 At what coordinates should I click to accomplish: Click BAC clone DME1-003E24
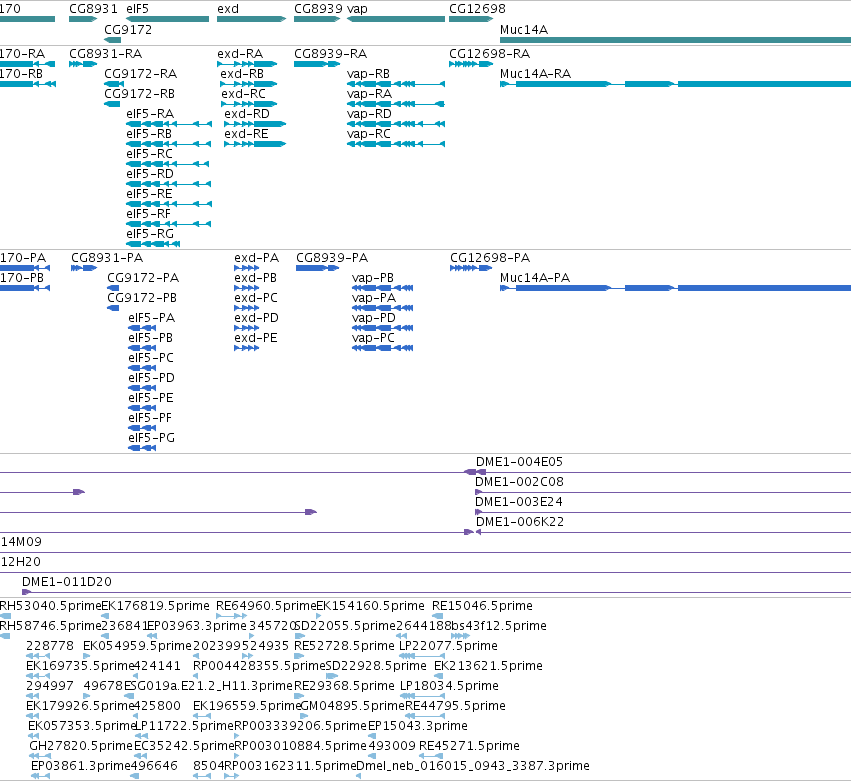519,502
